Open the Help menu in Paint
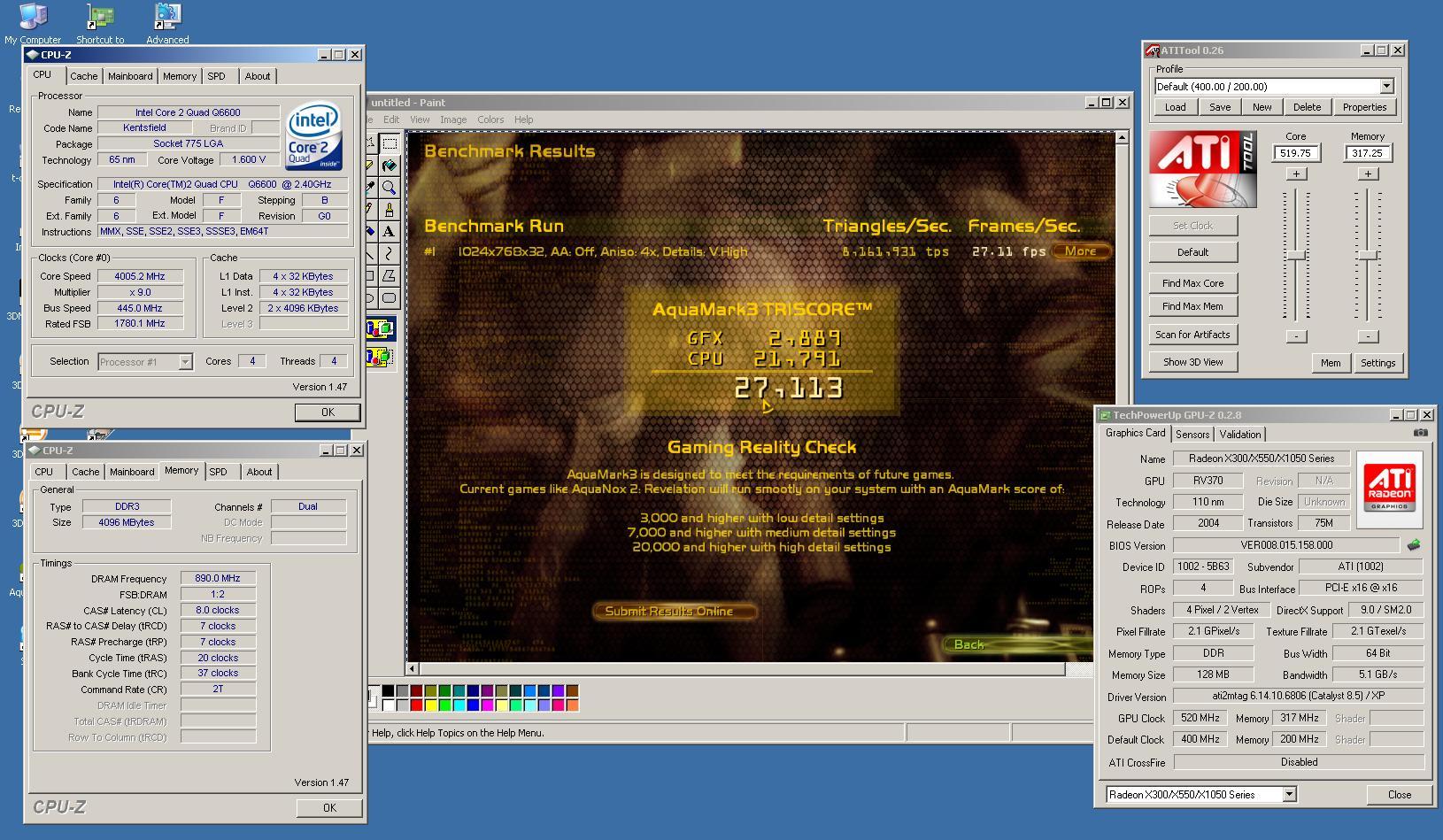The width and height of the screenshot is (1443, 840). pyautogui.click(x=524, y=119)
